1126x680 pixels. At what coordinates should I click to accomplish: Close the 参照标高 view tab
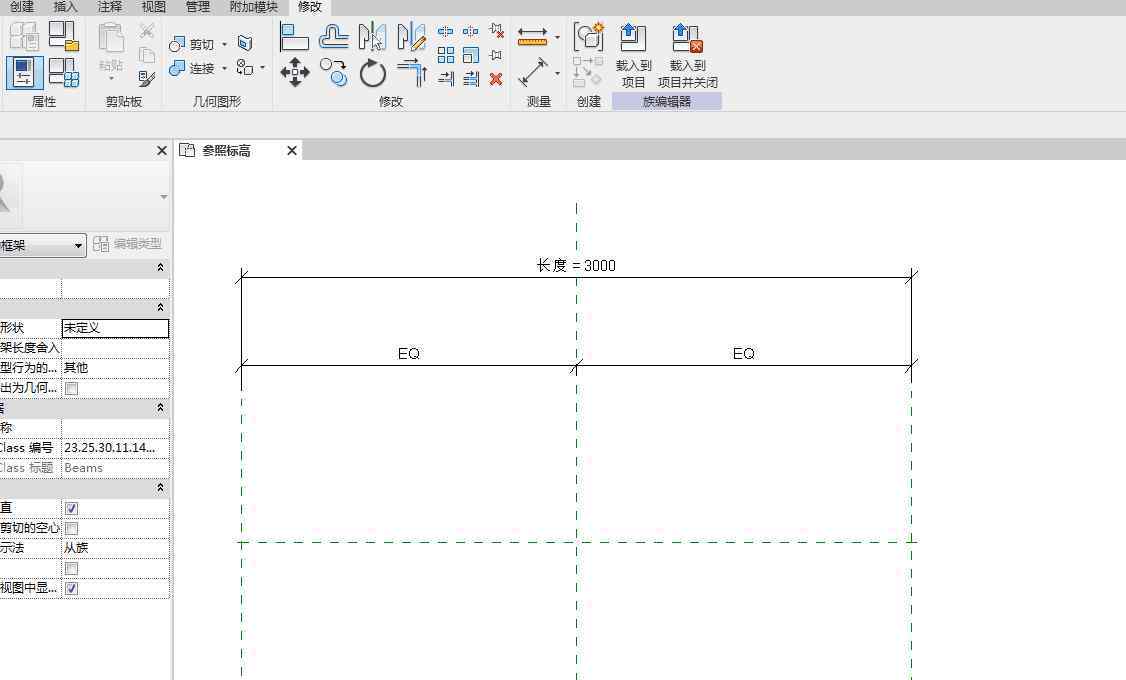292,151
